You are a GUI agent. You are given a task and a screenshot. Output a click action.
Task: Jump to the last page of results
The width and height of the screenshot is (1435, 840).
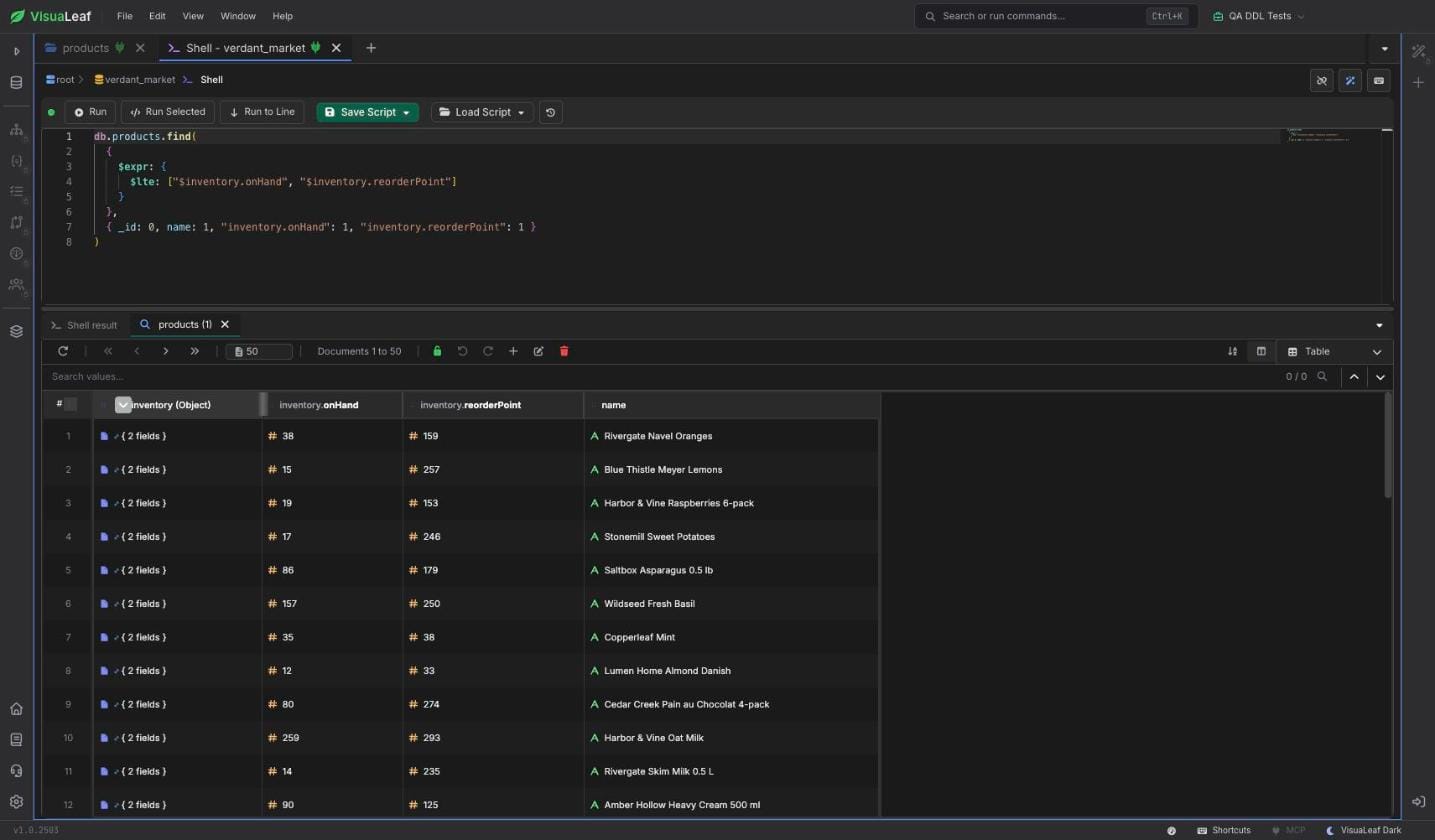tap(194, 351)
